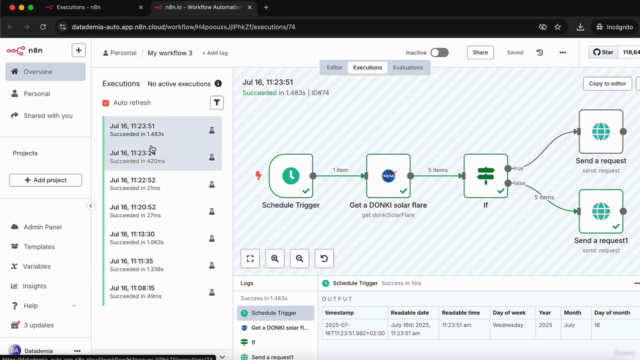Image resolution: width=640 pixels, height=360 pixels.
Task: Switch to the Executions tab
Action: pos(367,68)
